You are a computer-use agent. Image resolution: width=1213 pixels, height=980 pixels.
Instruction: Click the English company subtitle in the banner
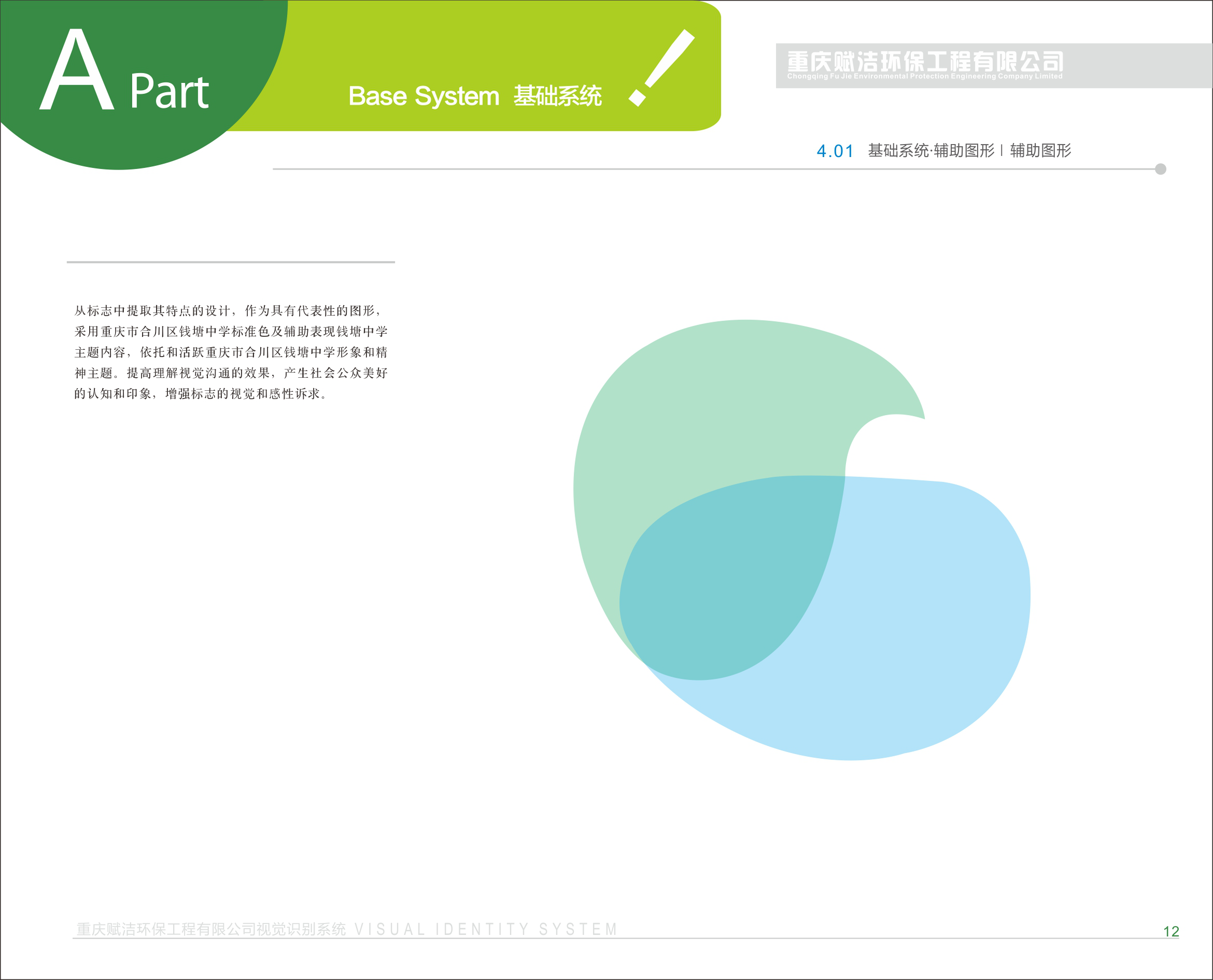[x=924, y=76]
